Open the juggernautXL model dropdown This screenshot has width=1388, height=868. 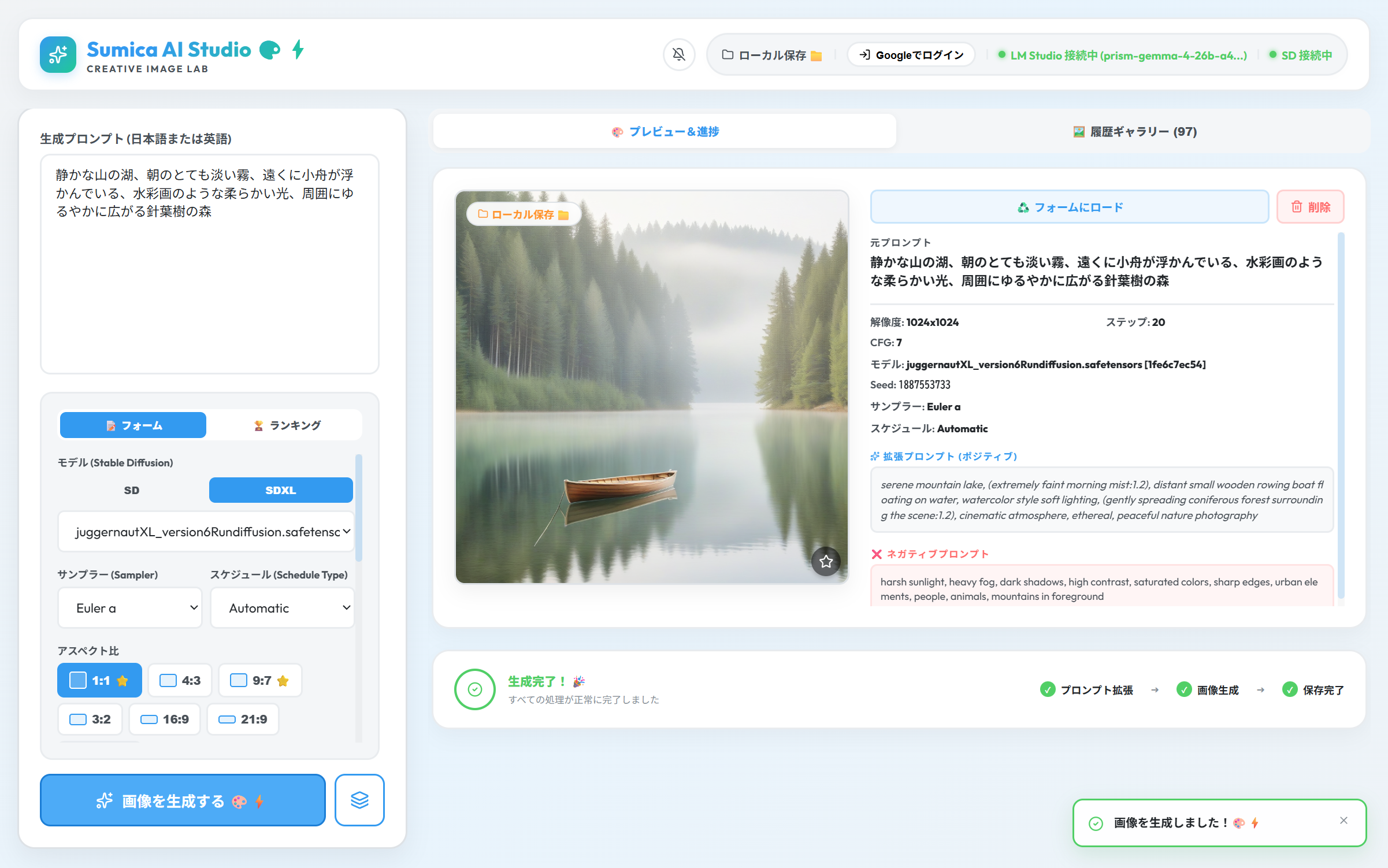[x=206, y=532]
